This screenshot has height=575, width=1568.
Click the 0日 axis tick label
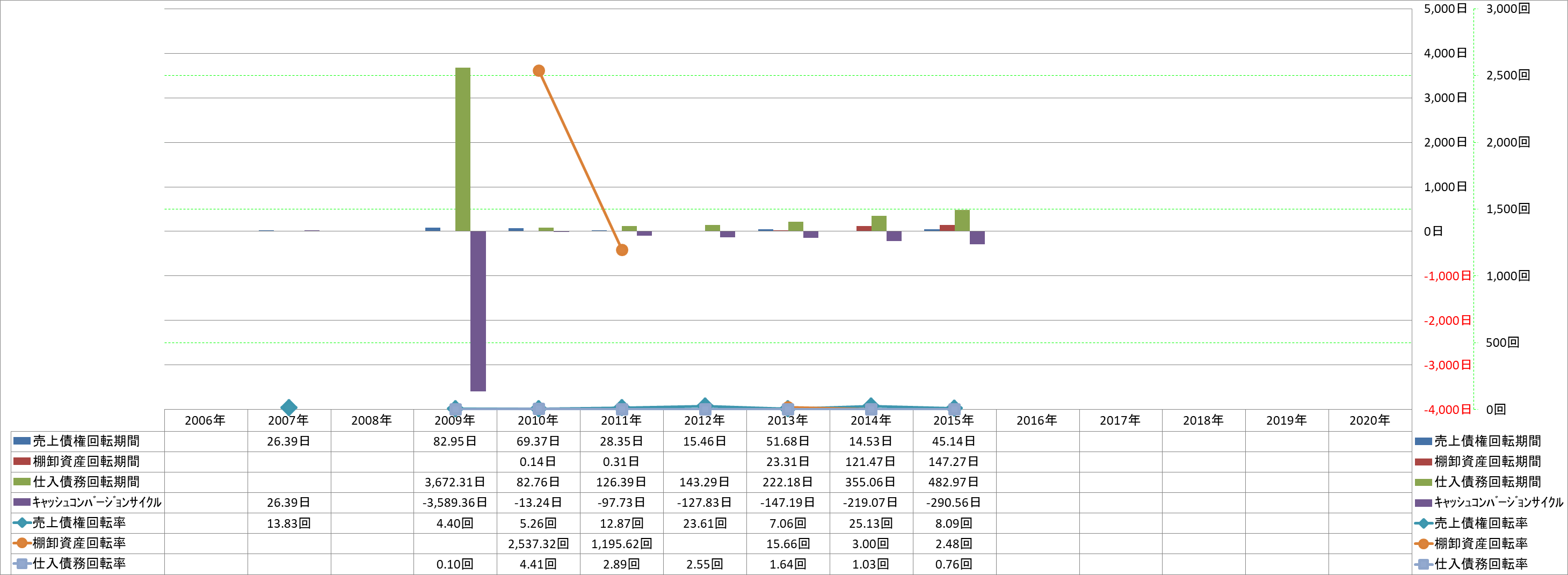(1433, 231)
